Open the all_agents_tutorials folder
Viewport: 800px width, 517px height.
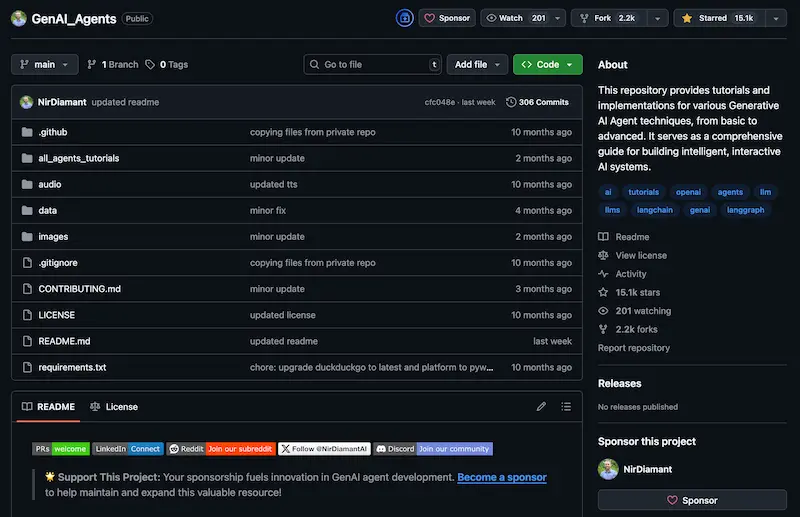(x=79, y=158)
